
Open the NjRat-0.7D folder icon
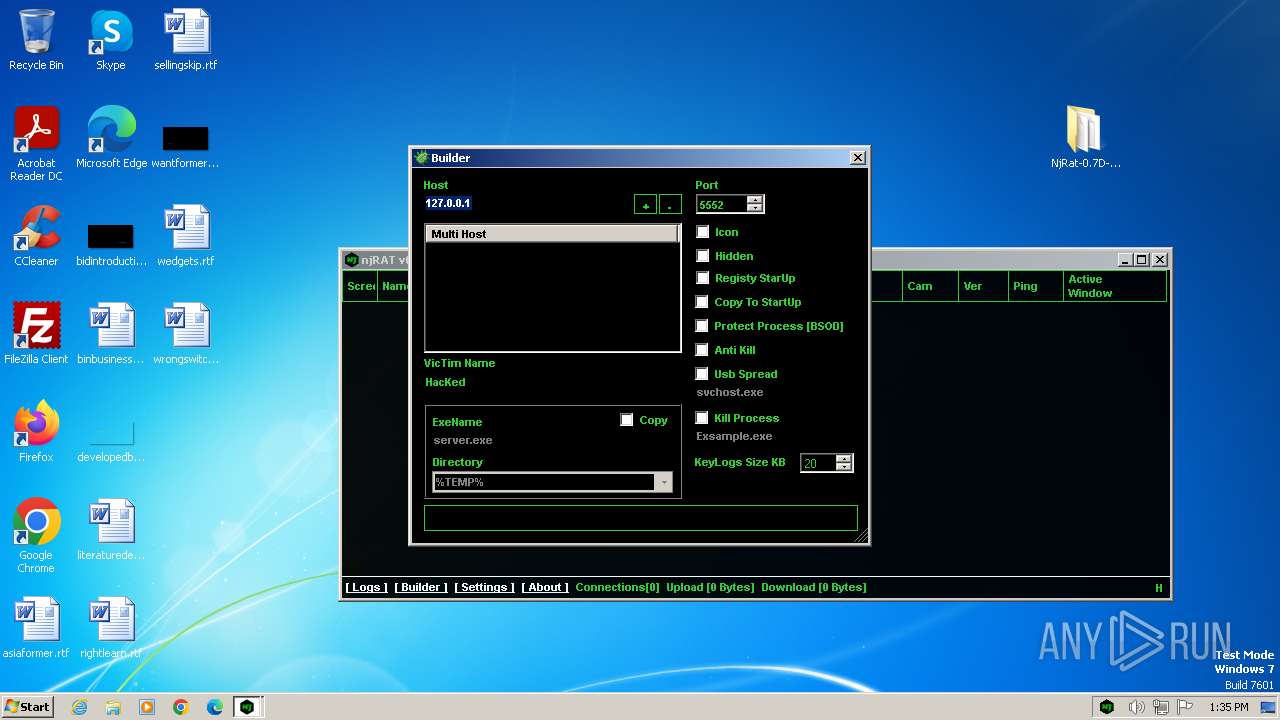(1085, 138)
